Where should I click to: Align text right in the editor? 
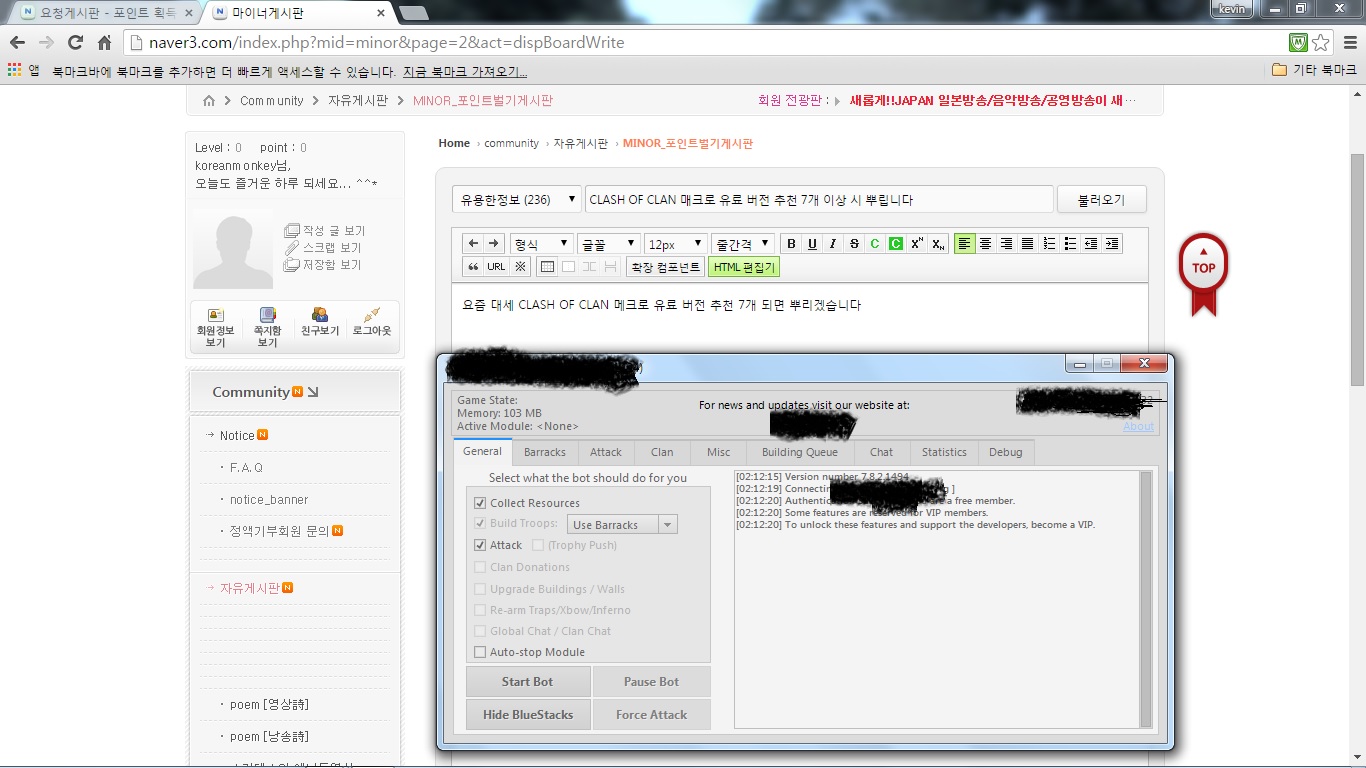(1007, 244)
